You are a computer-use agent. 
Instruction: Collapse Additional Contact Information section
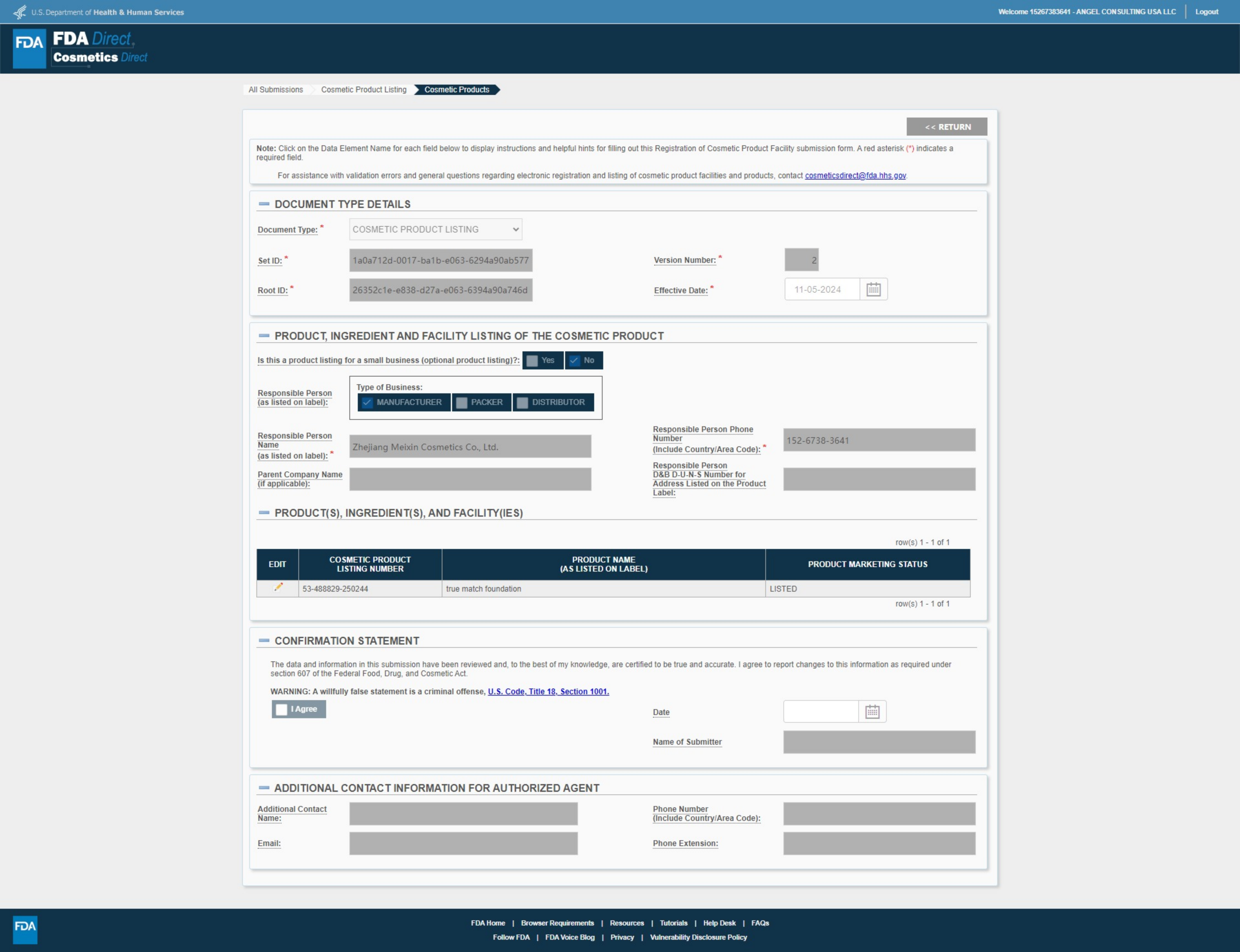pyautogui.click(x=263, y=788)
